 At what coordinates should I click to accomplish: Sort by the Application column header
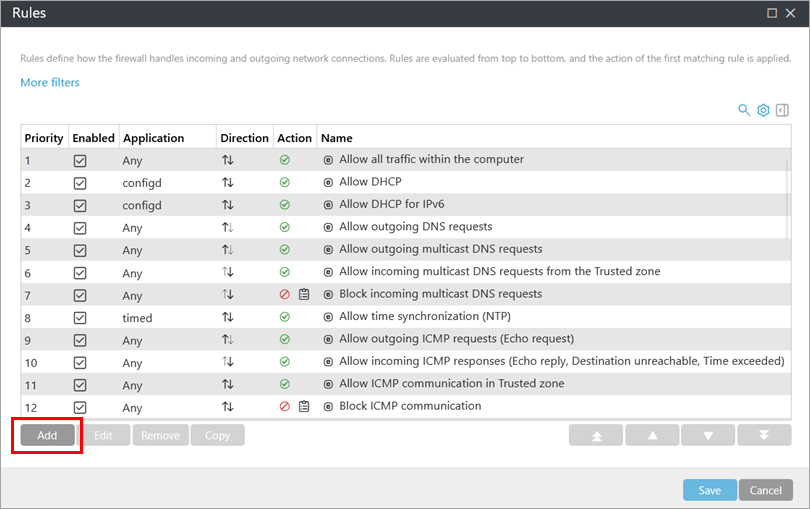(153, 138)
